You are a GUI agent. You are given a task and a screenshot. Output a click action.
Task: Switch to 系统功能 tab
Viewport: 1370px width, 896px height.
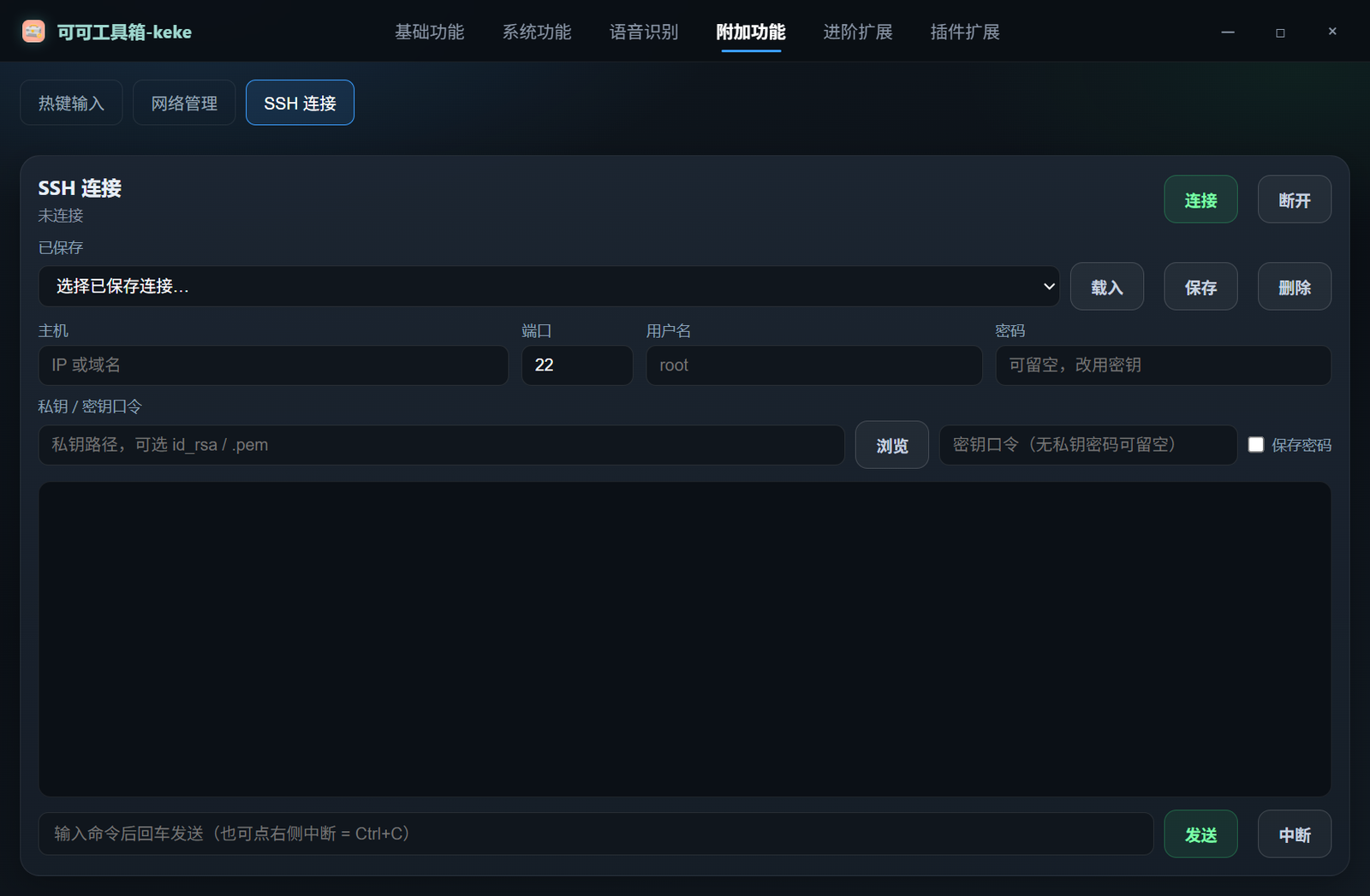(536, 32)
